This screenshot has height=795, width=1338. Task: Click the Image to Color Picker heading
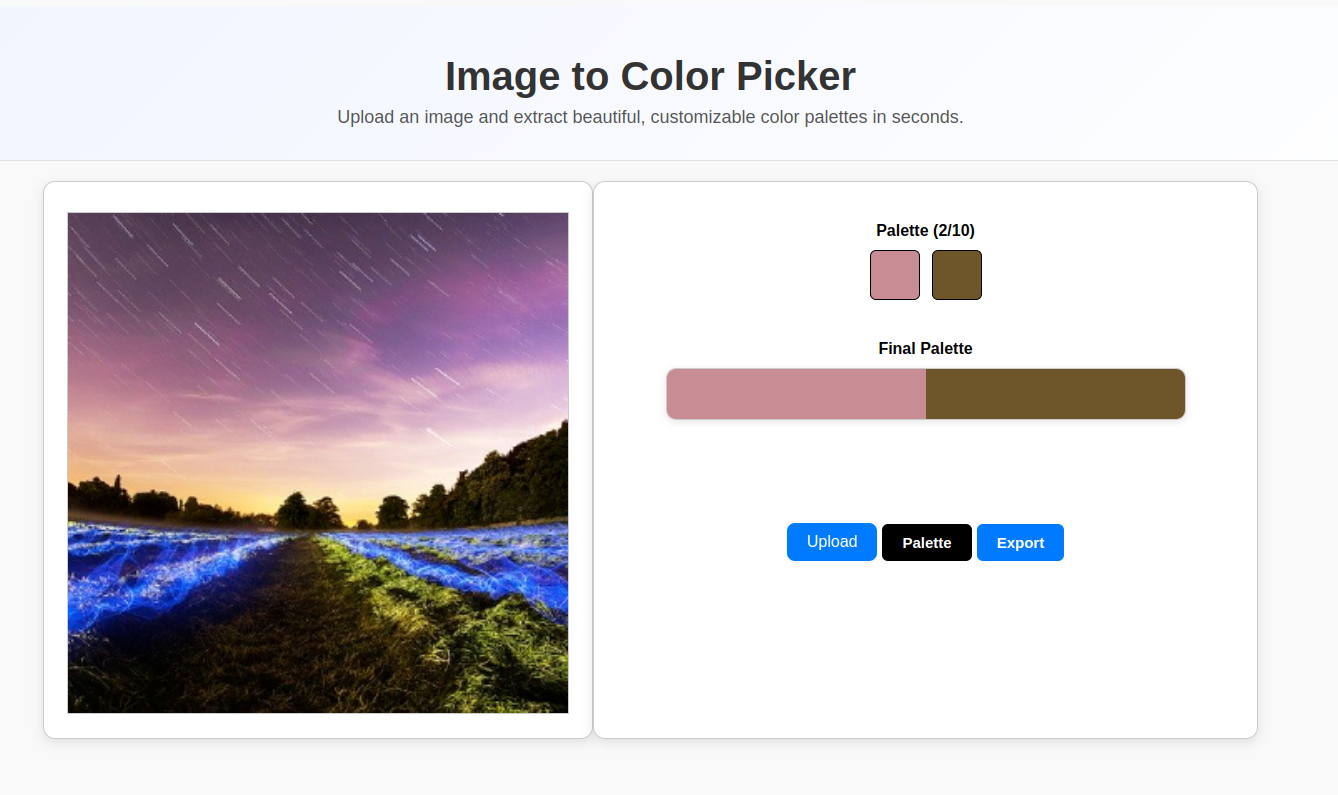(x=650, y=76)
